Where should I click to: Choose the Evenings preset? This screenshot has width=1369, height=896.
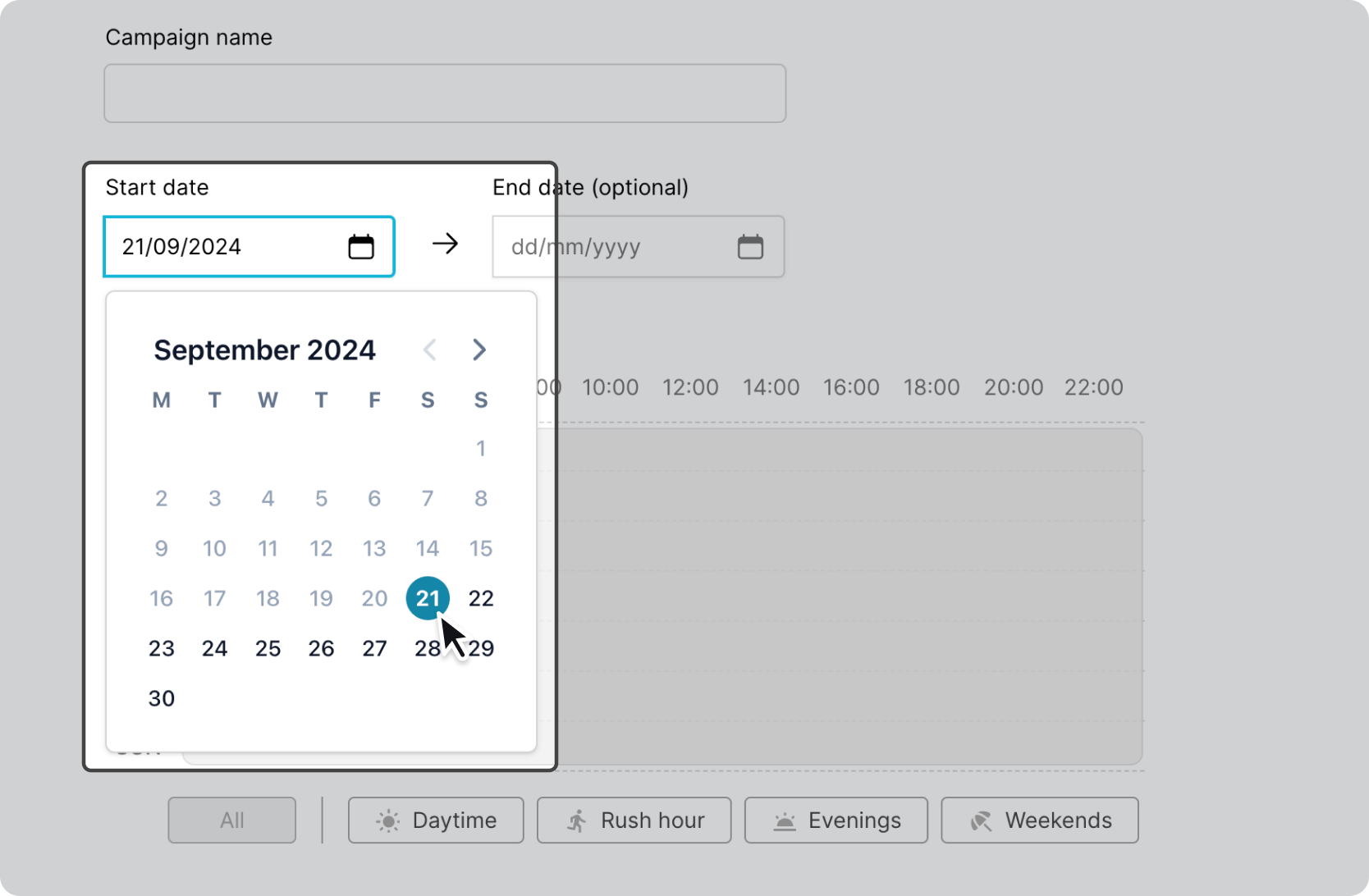click(836, 821)
